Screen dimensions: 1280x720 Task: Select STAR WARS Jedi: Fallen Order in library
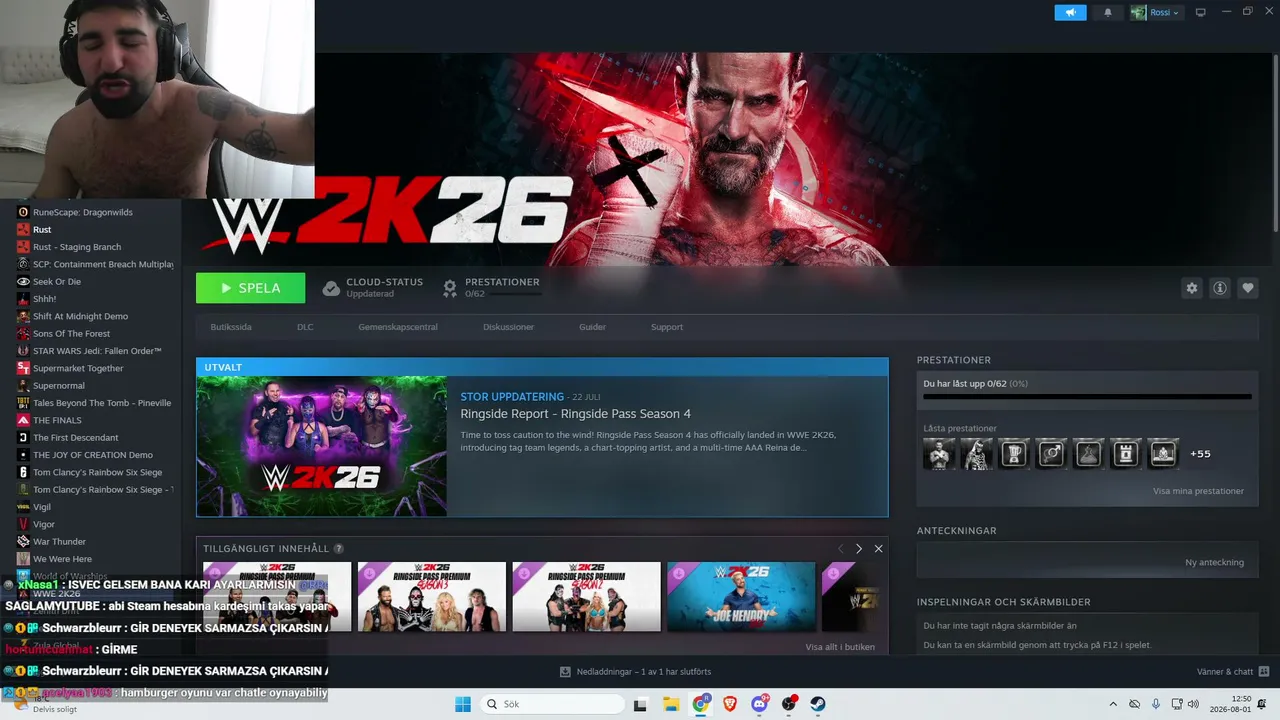tap(95, 351)
